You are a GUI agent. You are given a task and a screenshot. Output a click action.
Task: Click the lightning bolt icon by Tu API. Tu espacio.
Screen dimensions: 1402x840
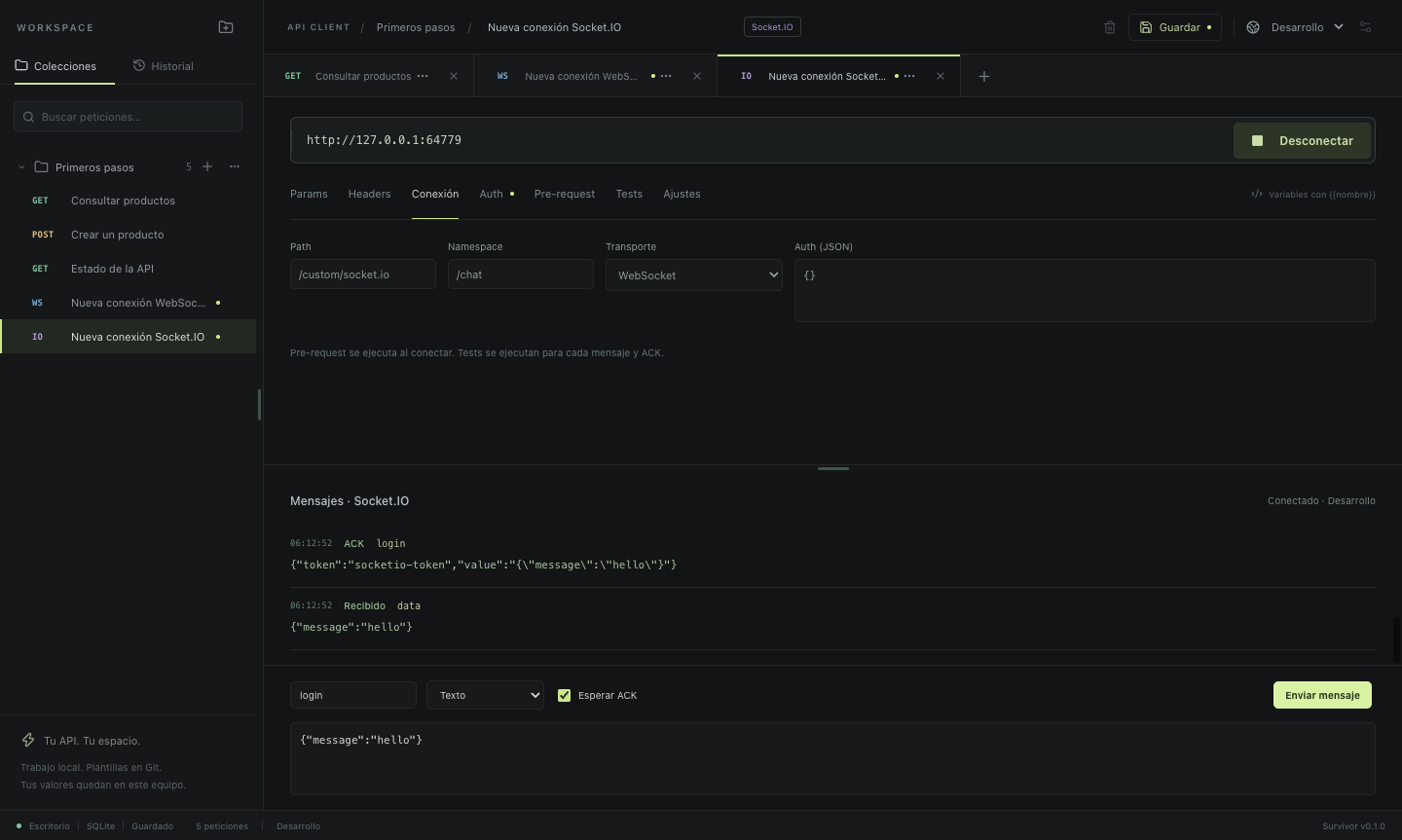[x=28, y=741]
